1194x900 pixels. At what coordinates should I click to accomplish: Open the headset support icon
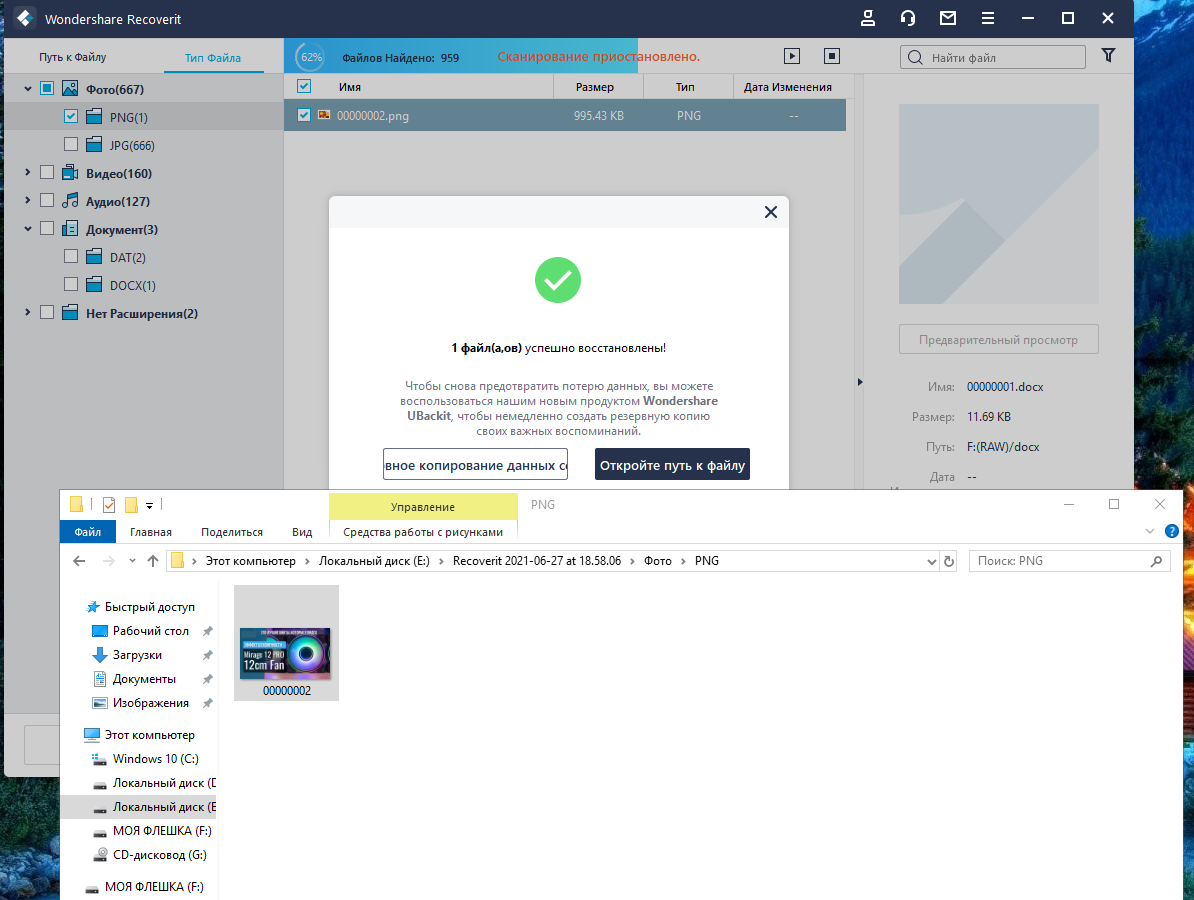[x=908, y=18]
